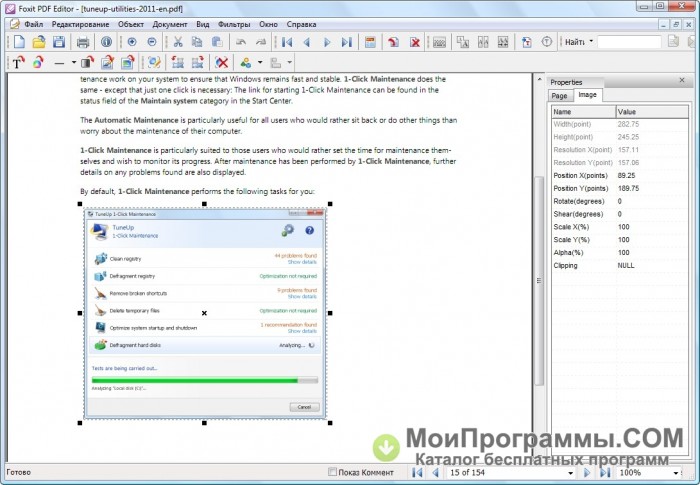700x485 pixels.
Task: Click the insert image icon with pencil
Action: [x=107, y=63]
